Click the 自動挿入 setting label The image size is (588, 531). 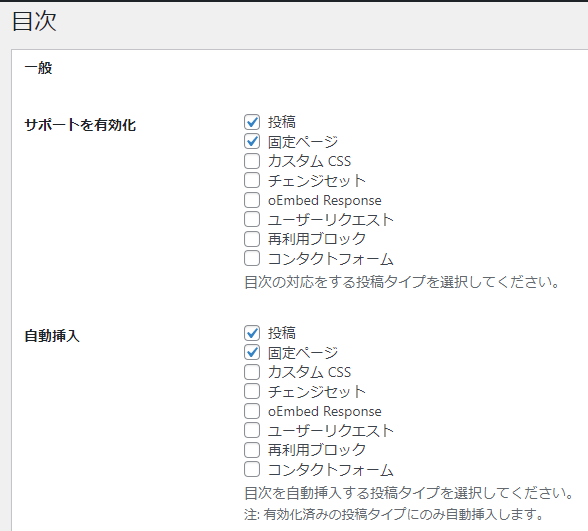pyautogui.click(x=52, y=336)
